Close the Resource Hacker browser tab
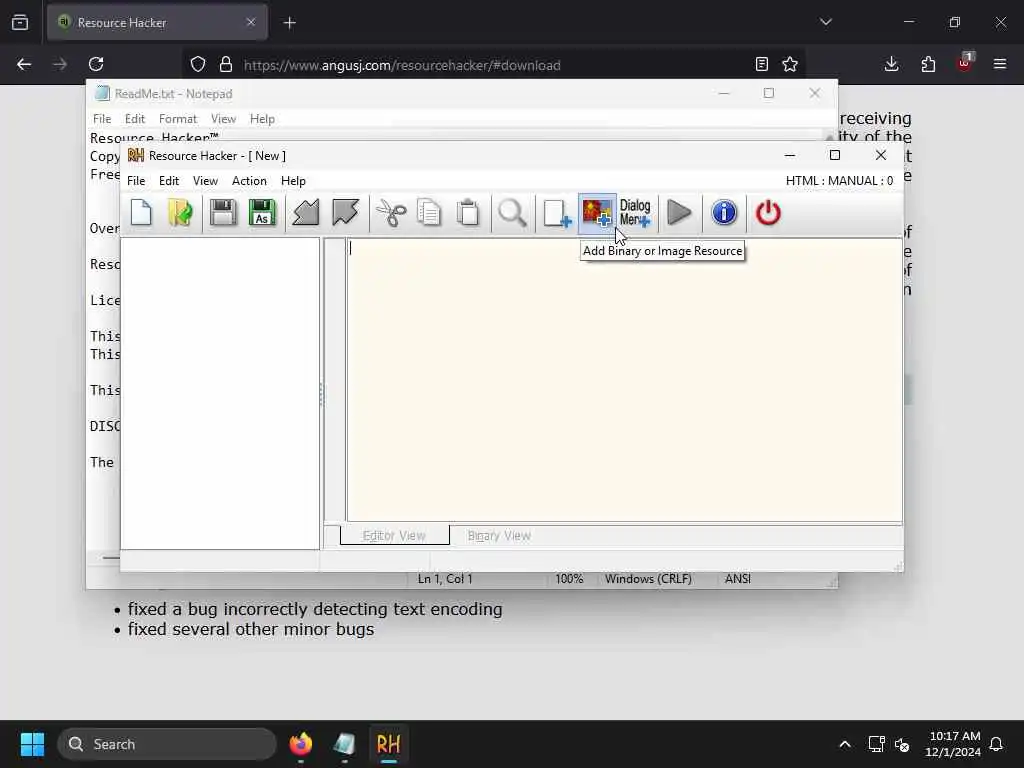 coord(251,22)
